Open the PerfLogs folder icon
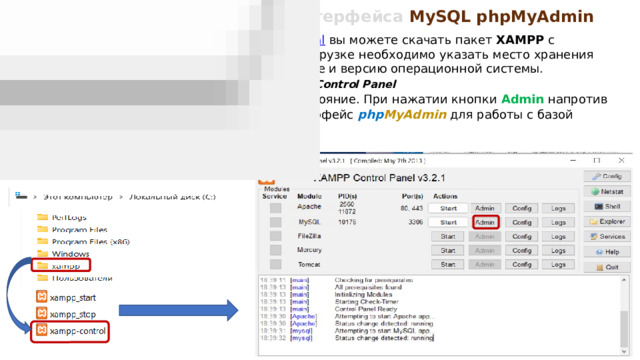640x360 pixels. pyautogui.click(x=42, y=217)
